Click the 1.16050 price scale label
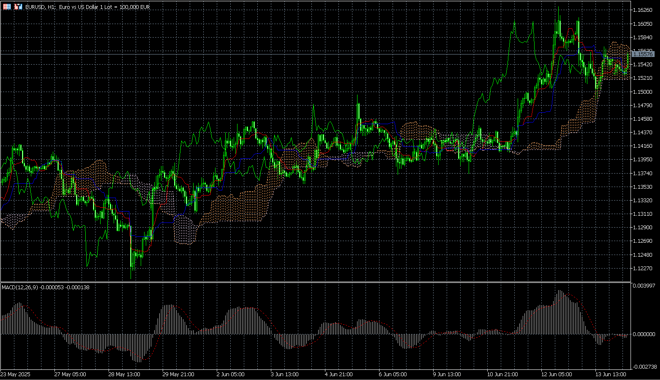The image size is (660, 380). (642, 24)
